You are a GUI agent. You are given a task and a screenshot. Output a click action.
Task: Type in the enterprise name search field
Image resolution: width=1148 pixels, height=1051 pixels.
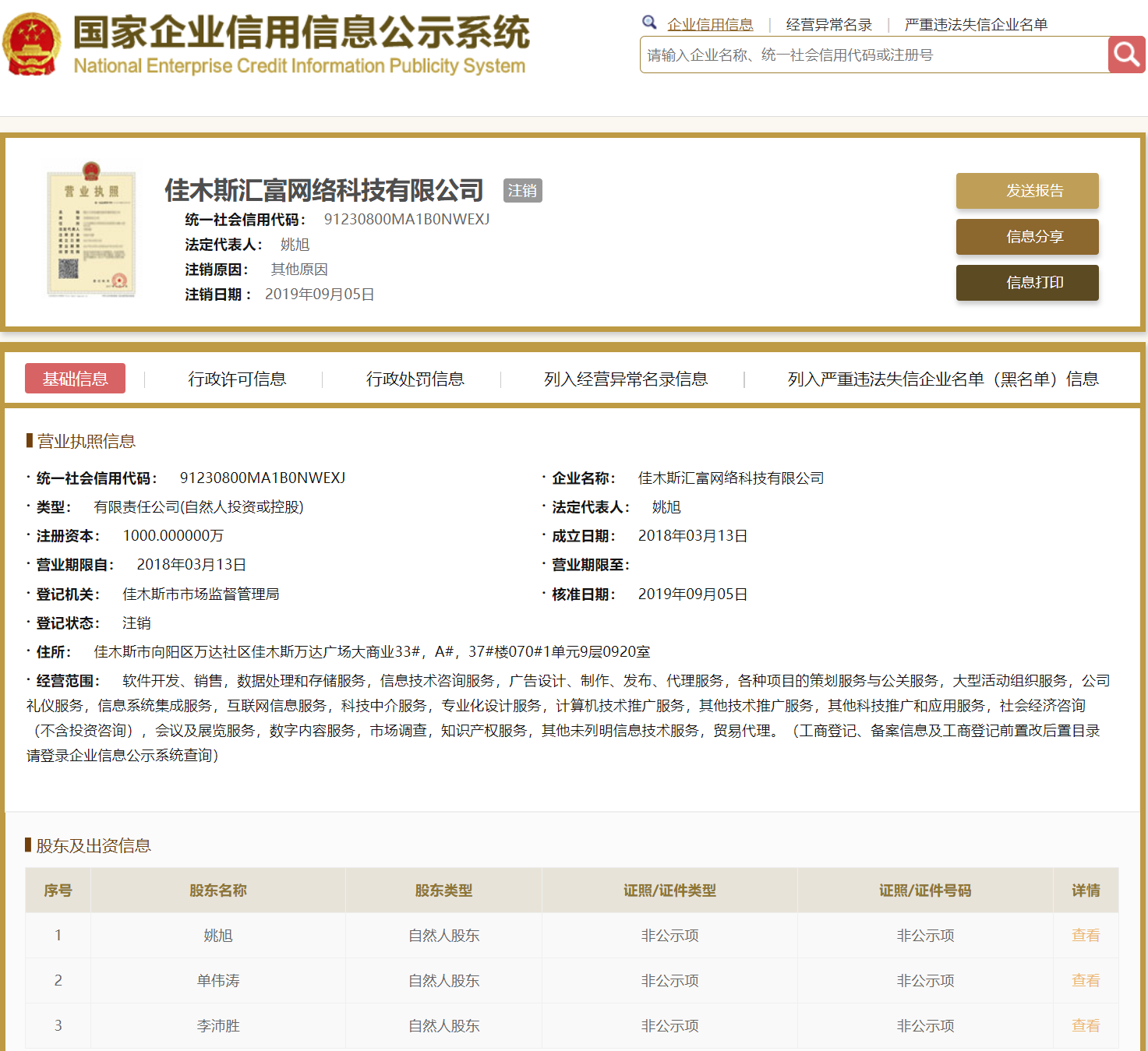pos(873,55)
